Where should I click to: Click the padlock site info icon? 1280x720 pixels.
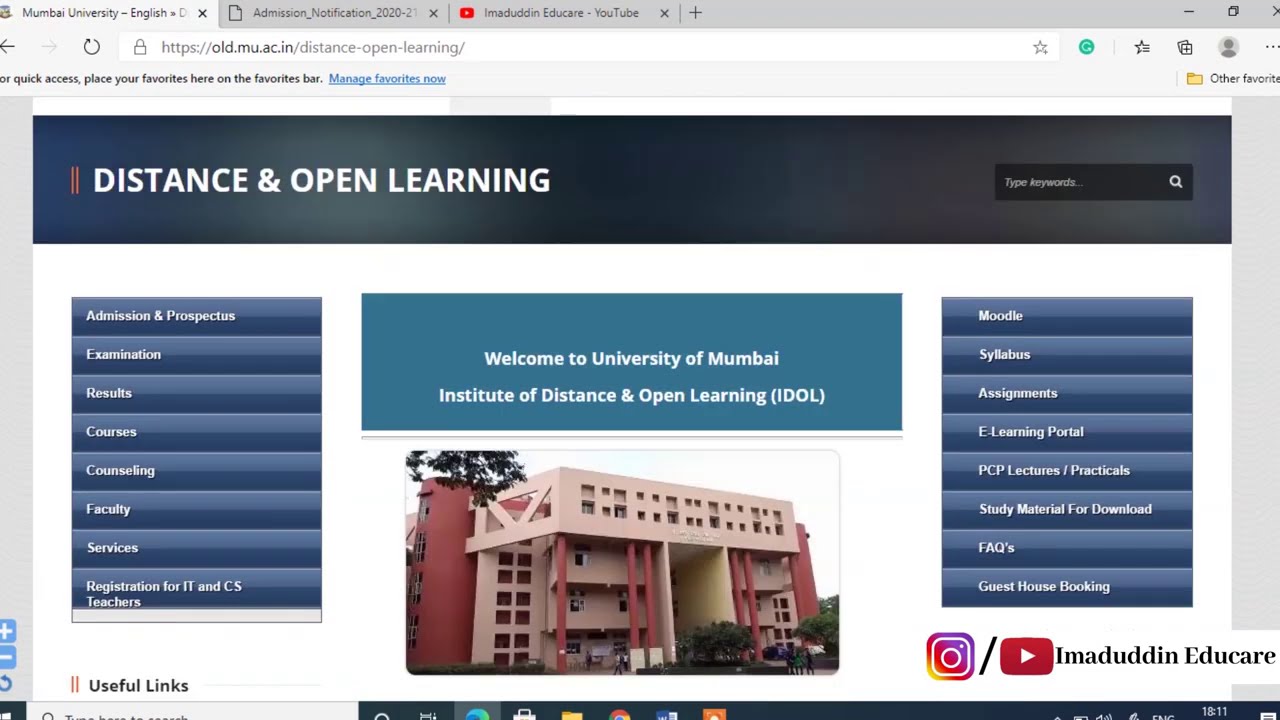click(x=140, y=47)
